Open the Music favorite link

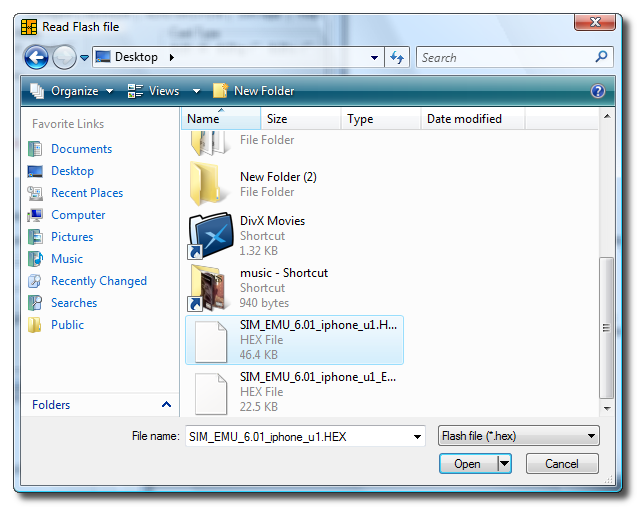pyautogui.click(x=67, y=258)
